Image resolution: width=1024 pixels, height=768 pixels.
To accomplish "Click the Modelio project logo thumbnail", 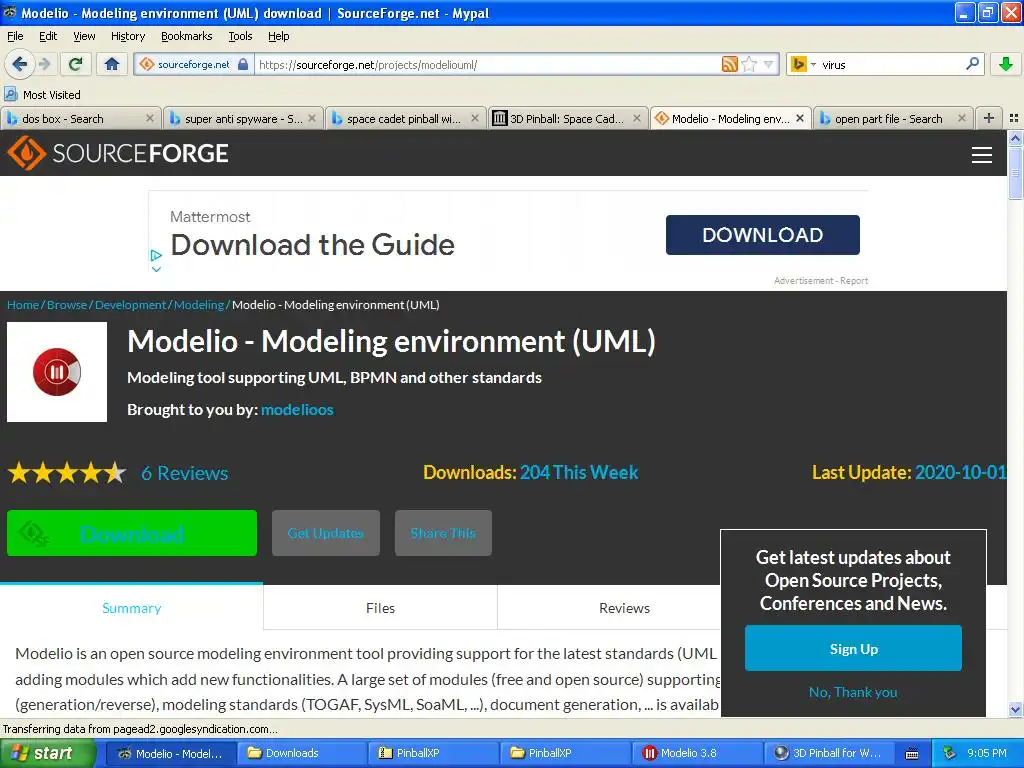I will pos(57,372).
